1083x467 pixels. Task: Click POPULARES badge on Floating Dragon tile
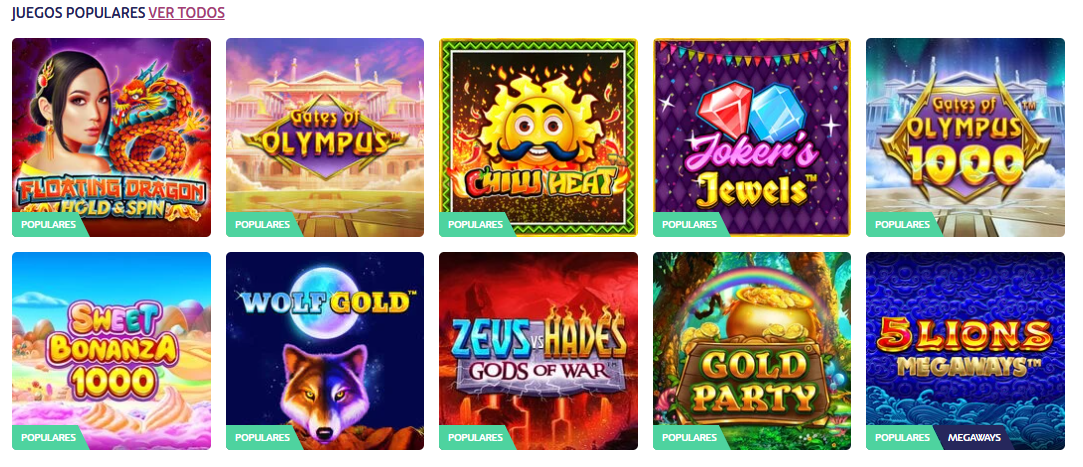click(48, 225)
